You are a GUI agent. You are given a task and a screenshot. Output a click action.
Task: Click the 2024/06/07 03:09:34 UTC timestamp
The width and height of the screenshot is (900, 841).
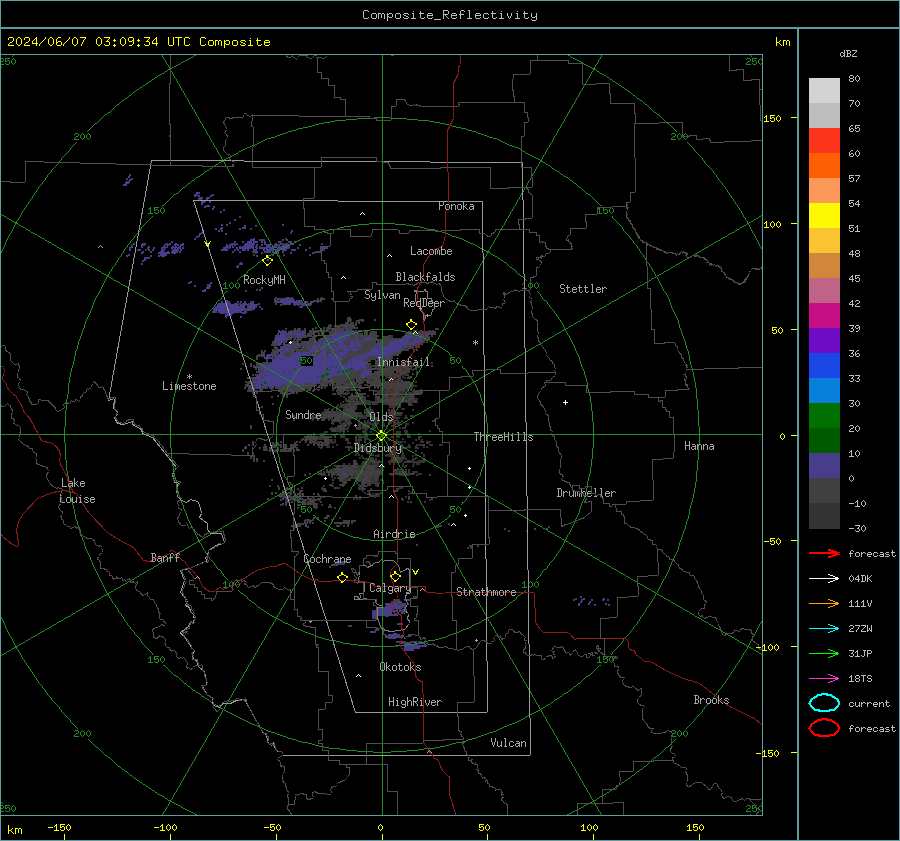[138, 42]
